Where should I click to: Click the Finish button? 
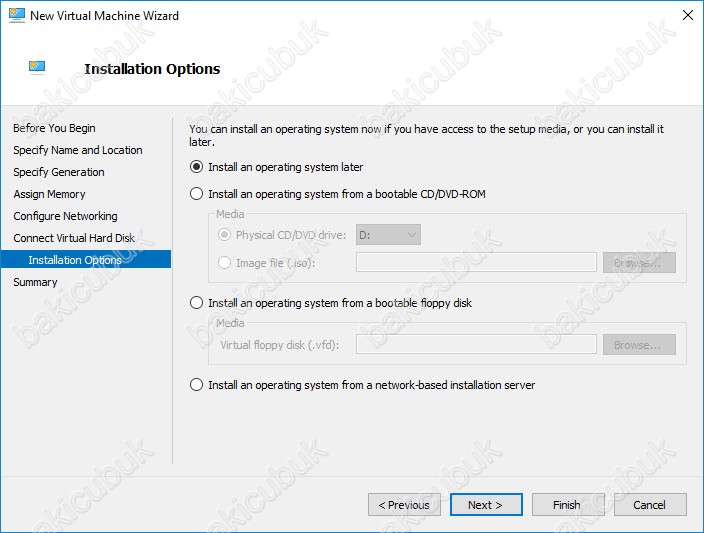(568, 505)
